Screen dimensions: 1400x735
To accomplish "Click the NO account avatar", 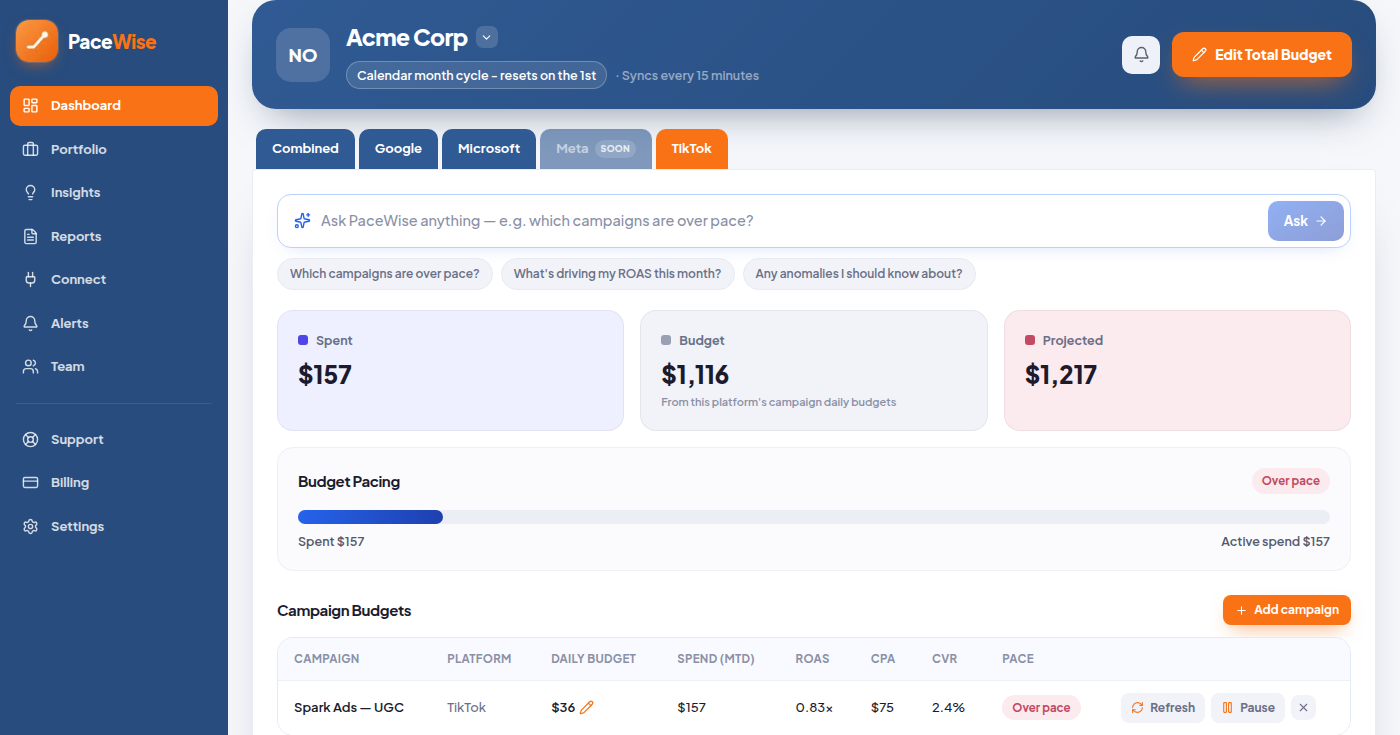I will (303, 55).
